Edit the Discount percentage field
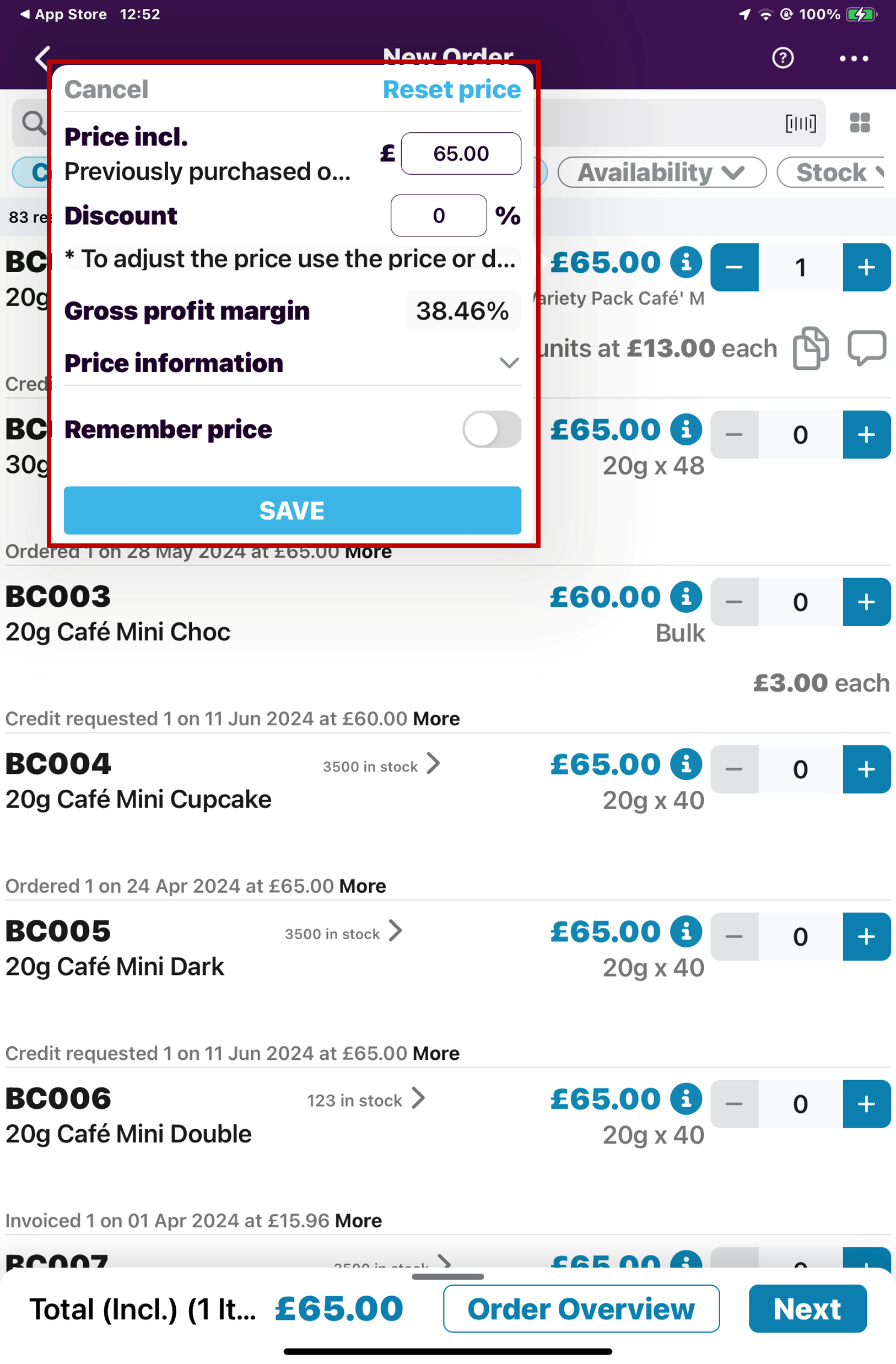The height and width of the screenshot is (1364, 896). pos(438,215)
